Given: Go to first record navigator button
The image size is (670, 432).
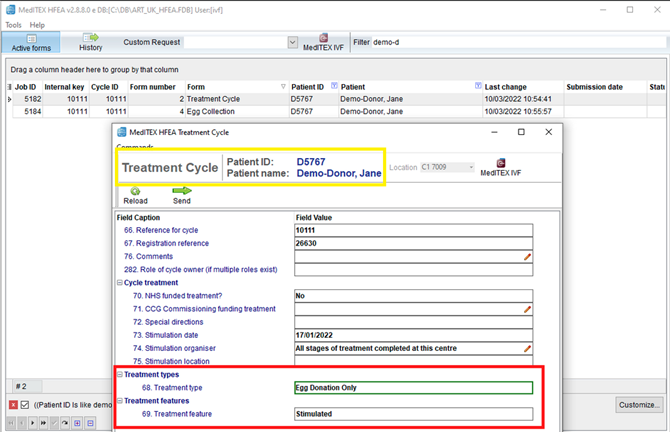Looking at the screenshot, I should [11, 423].
